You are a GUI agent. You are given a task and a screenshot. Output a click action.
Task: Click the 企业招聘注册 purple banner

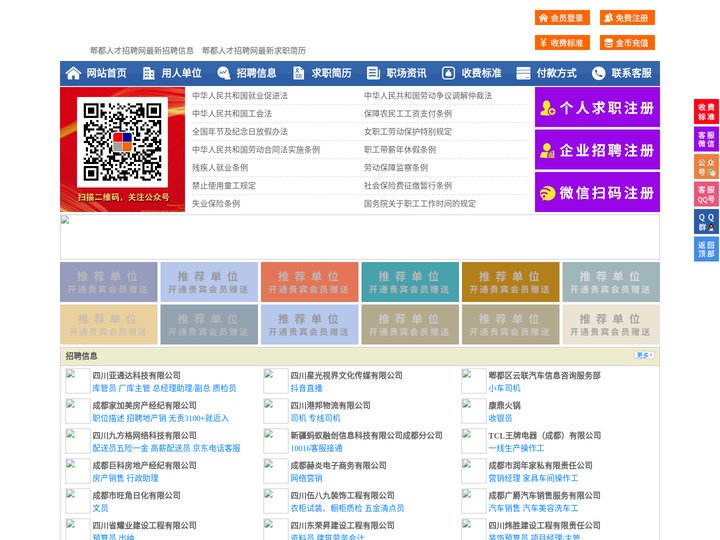point(597,150)
